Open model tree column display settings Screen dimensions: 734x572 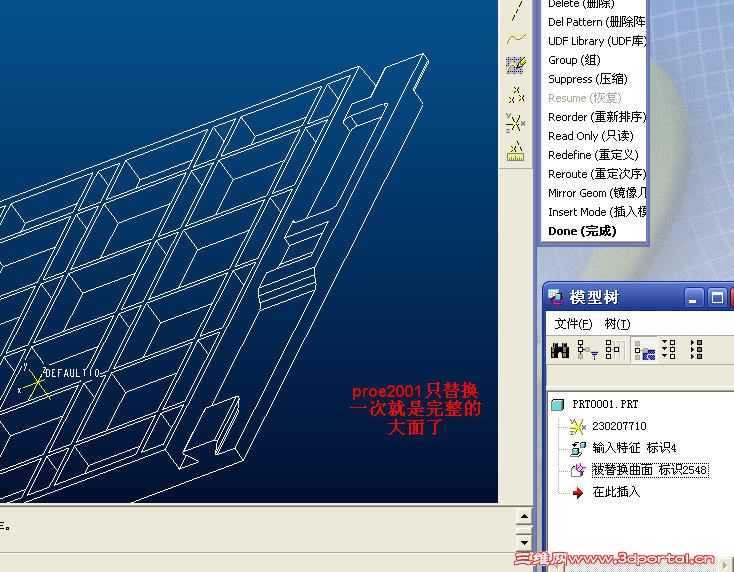614,350
